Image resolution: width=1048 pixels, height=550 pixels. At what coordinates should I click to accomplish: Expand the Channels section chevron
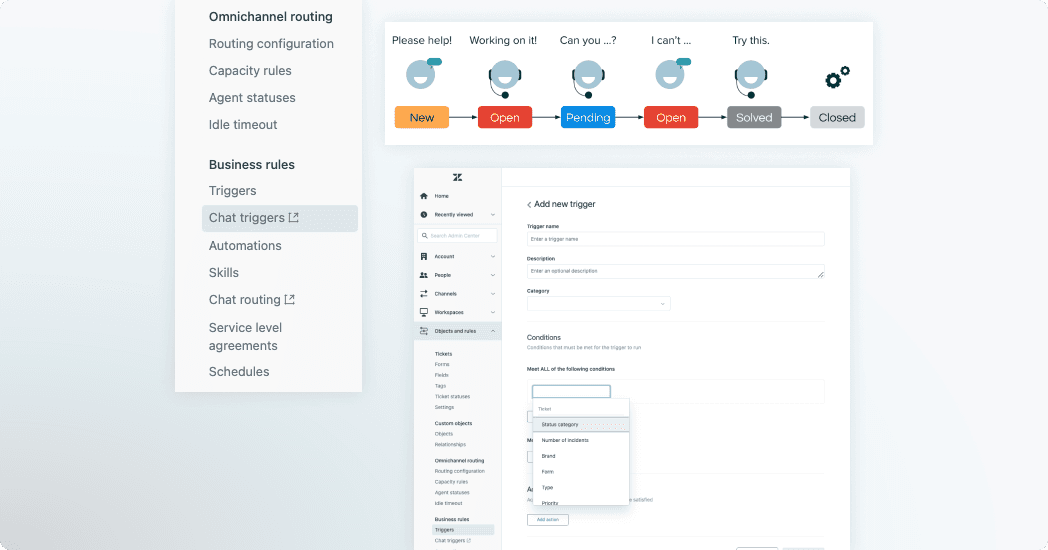(493, 294)
